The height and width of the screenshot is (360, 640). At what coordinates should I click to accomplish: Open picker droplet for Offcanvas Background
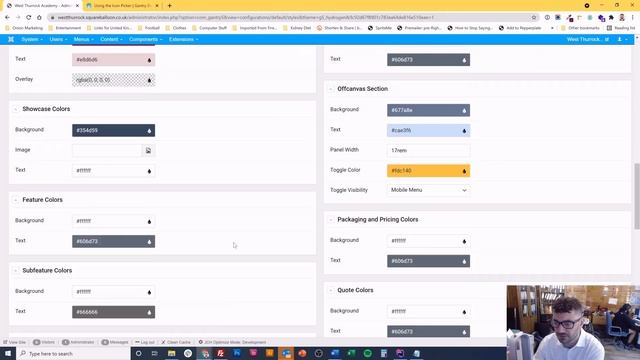coord(464,110)
